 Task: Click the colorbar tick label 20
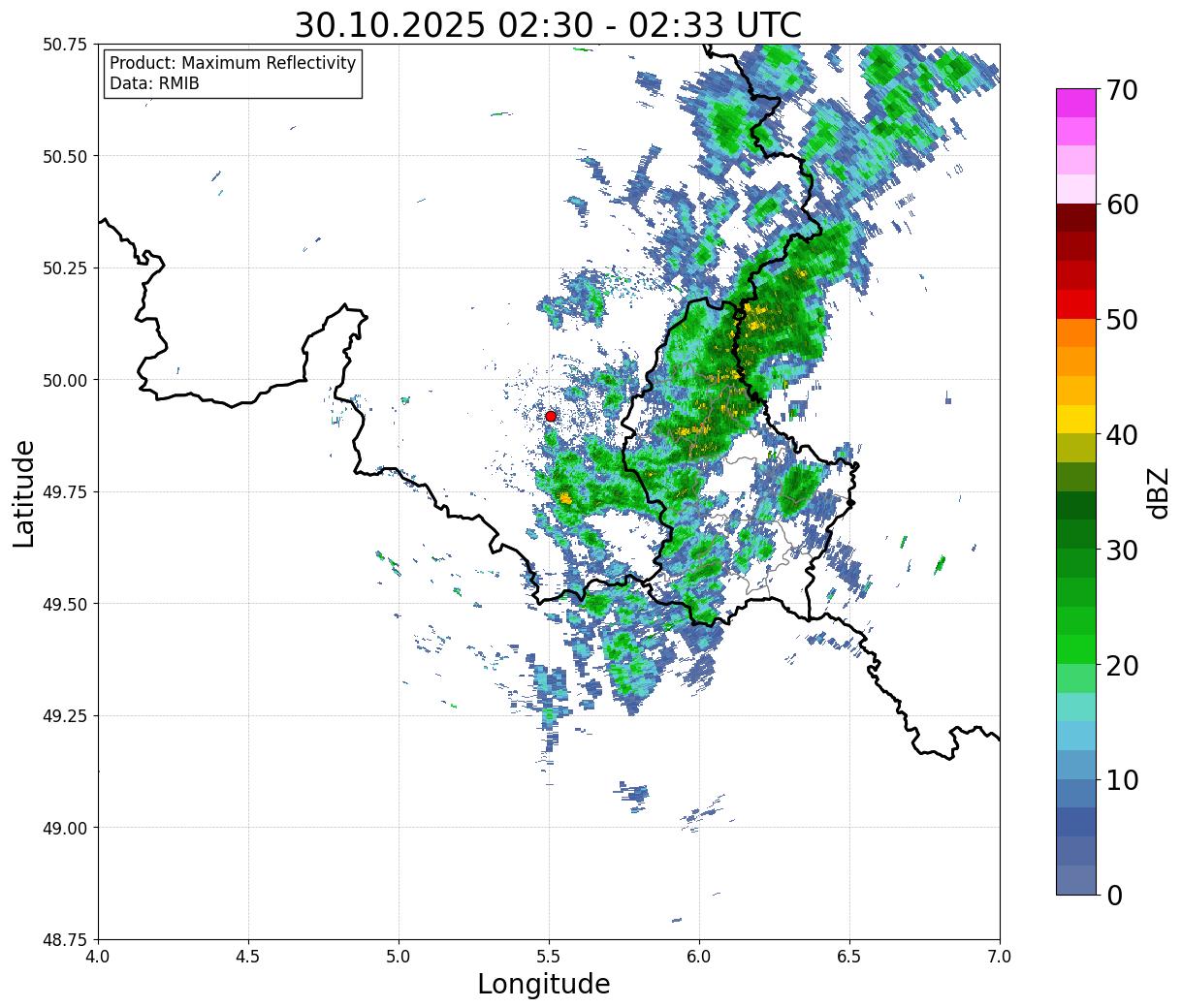1121,665
